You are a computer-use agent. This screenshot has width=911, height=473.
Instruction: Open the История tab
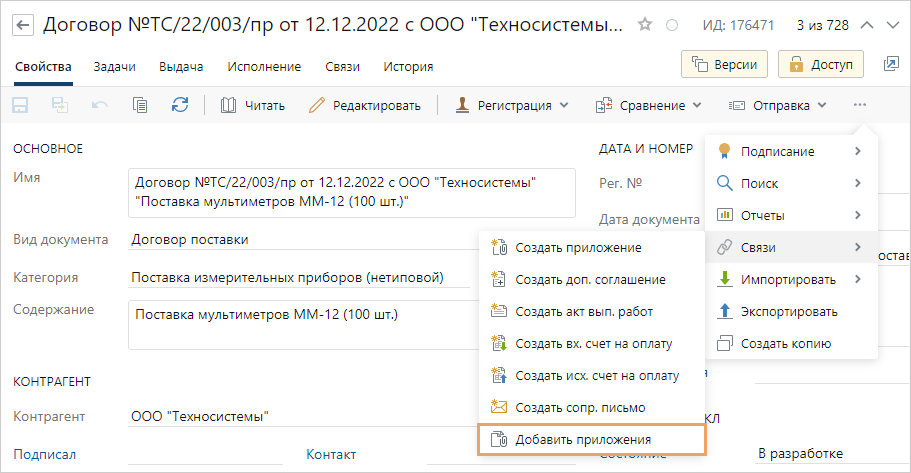[x=408, y=67]
